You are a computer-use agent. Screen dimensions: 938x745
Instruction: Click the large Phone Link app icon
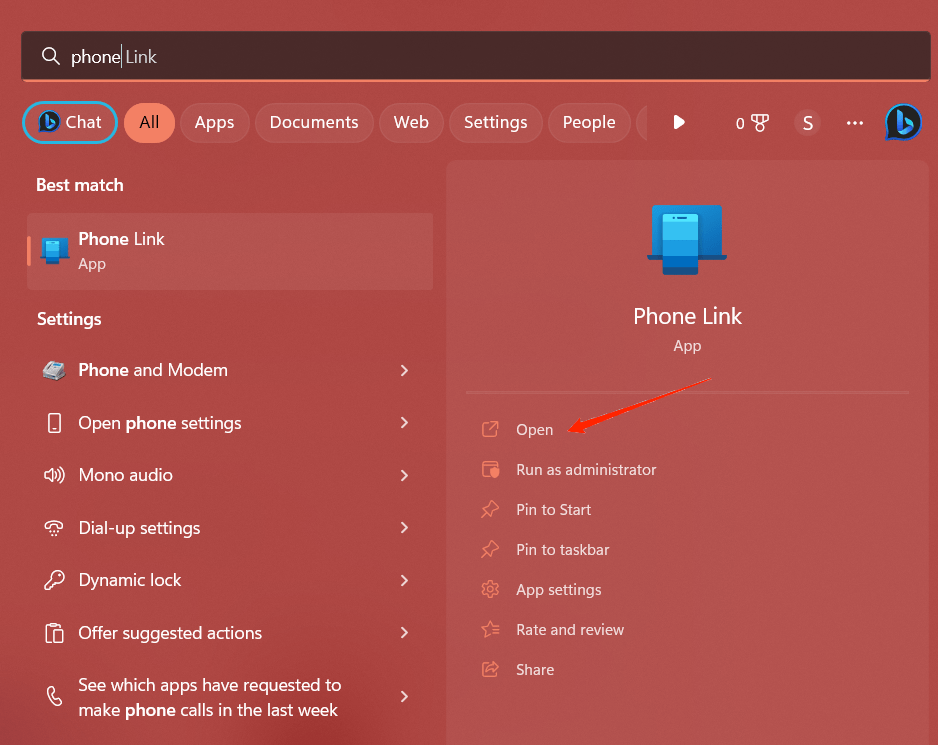tap(687, 240)
